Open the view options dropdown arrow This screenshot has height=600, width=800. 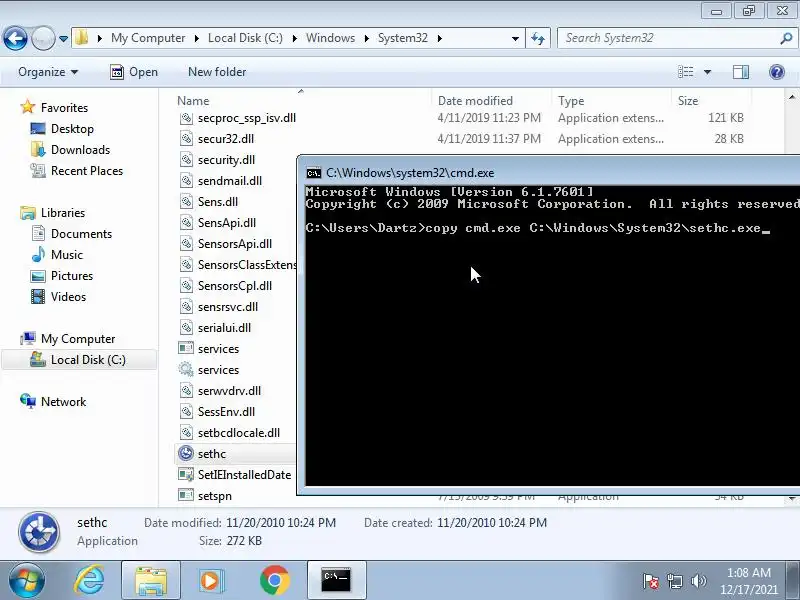[x=707, y=72]
